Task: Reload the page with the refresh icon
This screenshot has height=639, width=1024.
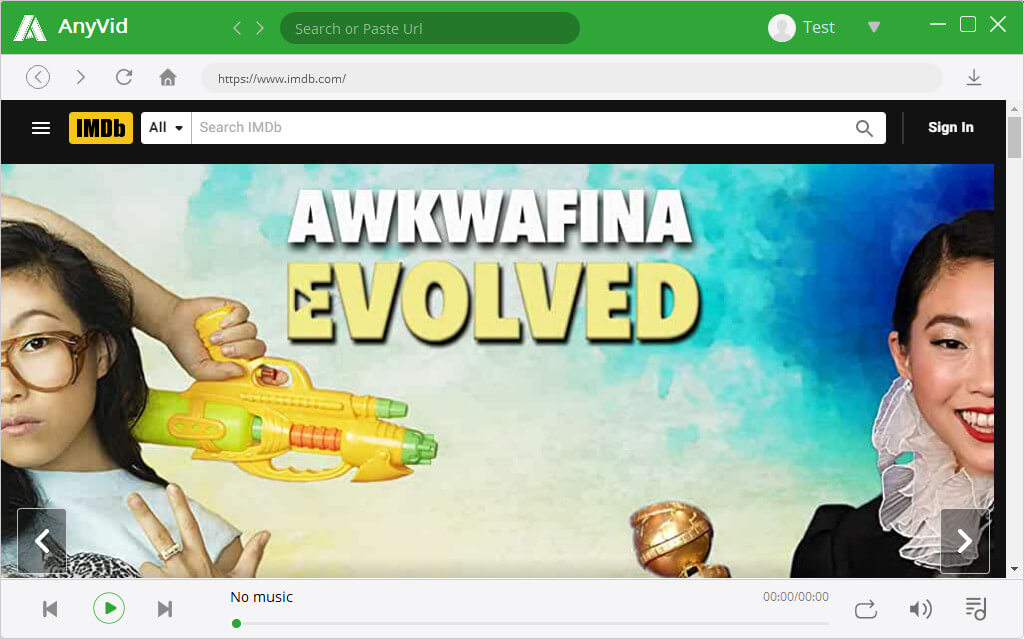Action: pos(124,77)
